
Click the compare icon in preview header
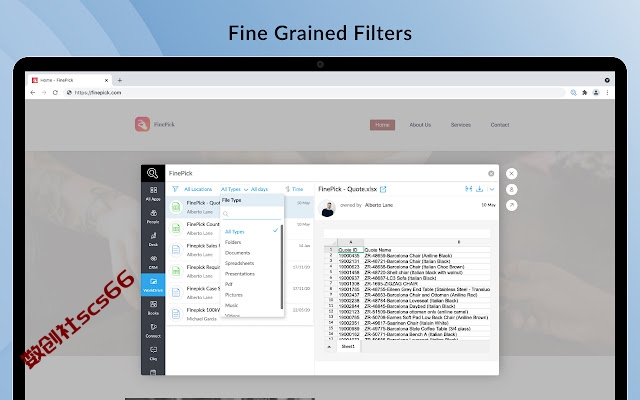469,189
